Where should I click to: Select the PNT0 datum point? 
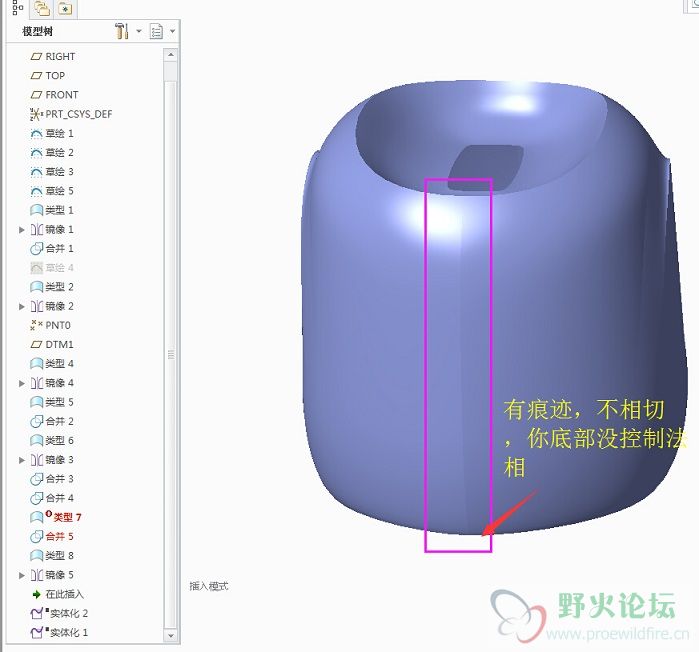(50, 325)
